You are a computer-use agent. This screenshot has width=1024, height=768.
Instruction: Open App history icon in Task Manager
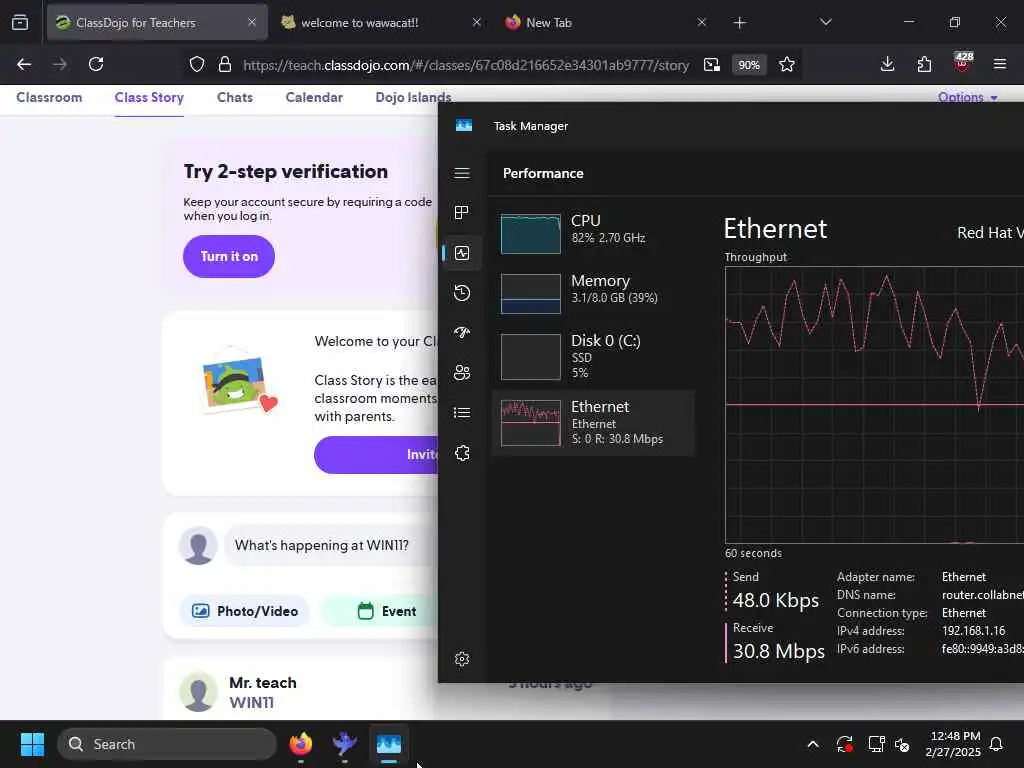click(x=462, y=293)
